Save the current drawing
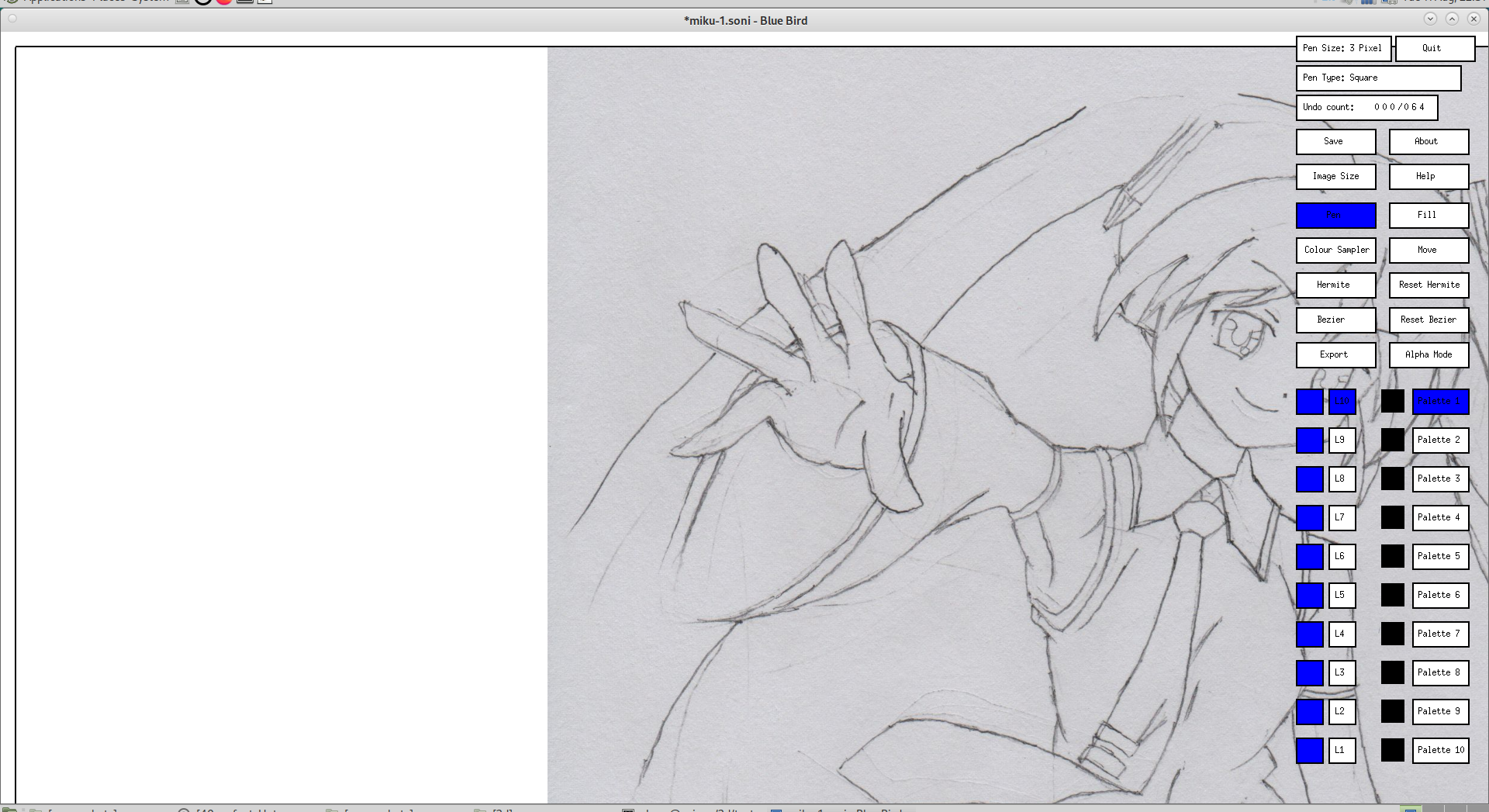This screenshot has width=1489, height=812. pyautogui.click(x=1335, y=142)
